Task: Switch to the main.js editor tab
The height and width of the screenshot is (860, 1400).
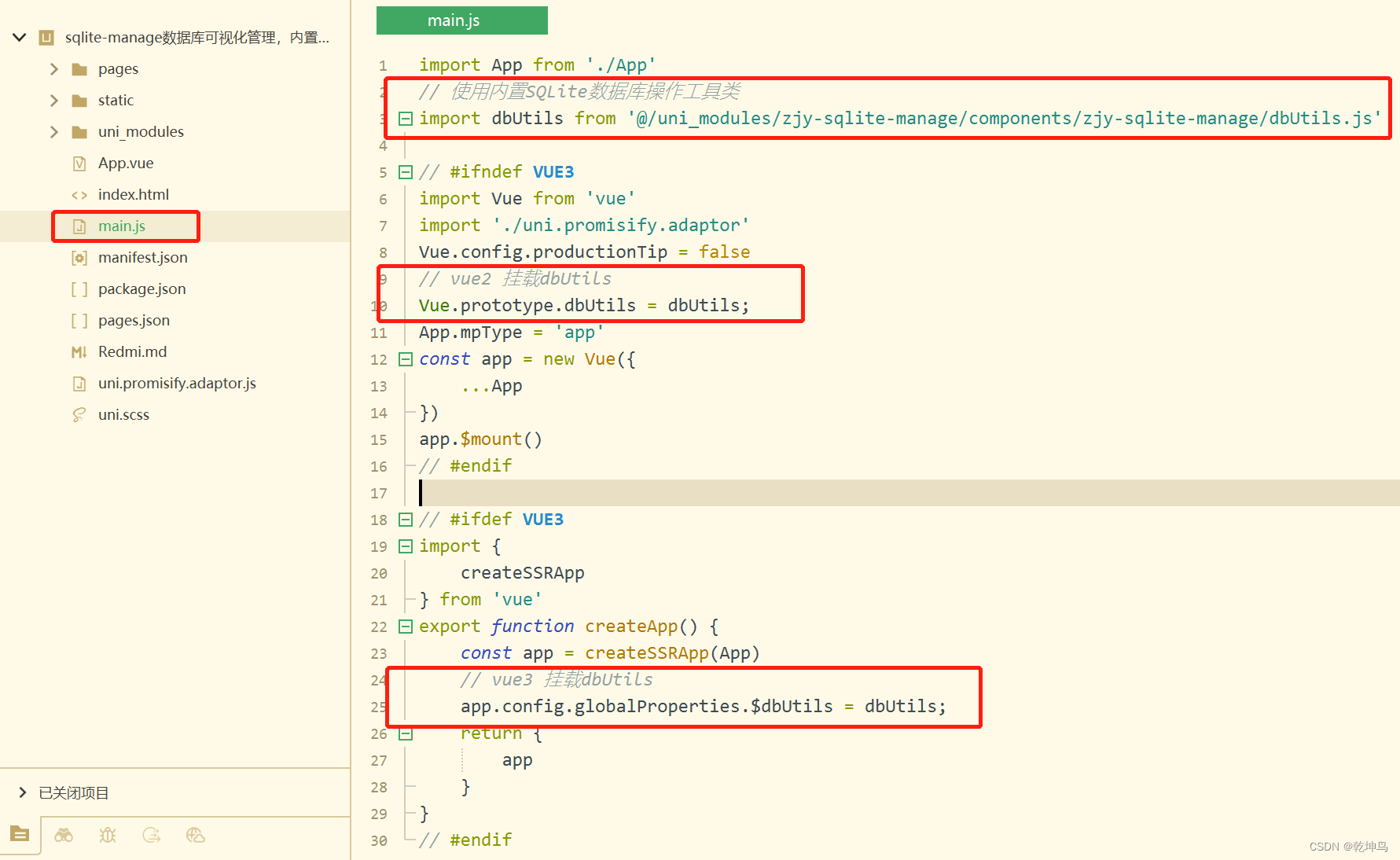Action: tap(461, 20)
